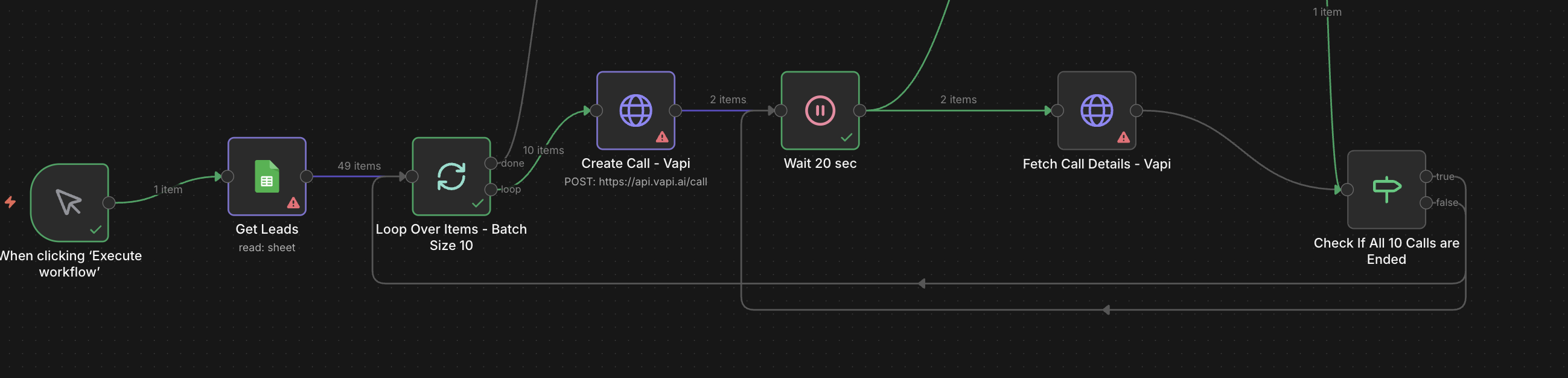Click the 'Fetch Call Details - Vapi' title
Screen dimensions: 1568x378
(1096, 164)
